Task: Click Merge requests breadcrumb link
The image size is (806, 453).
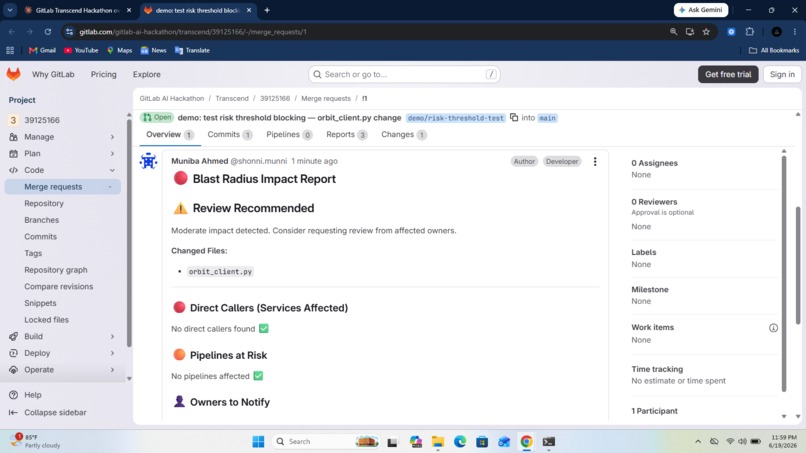Action: tap(326, 98)
